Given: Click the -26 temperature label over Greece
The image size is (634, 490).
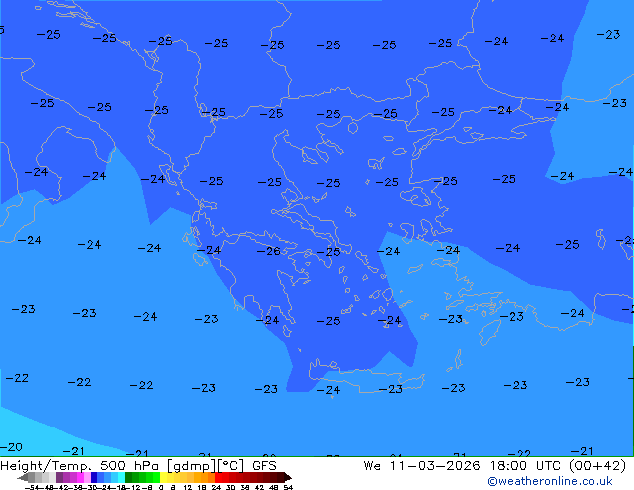Looking at the screenshot, I should 268,251.
